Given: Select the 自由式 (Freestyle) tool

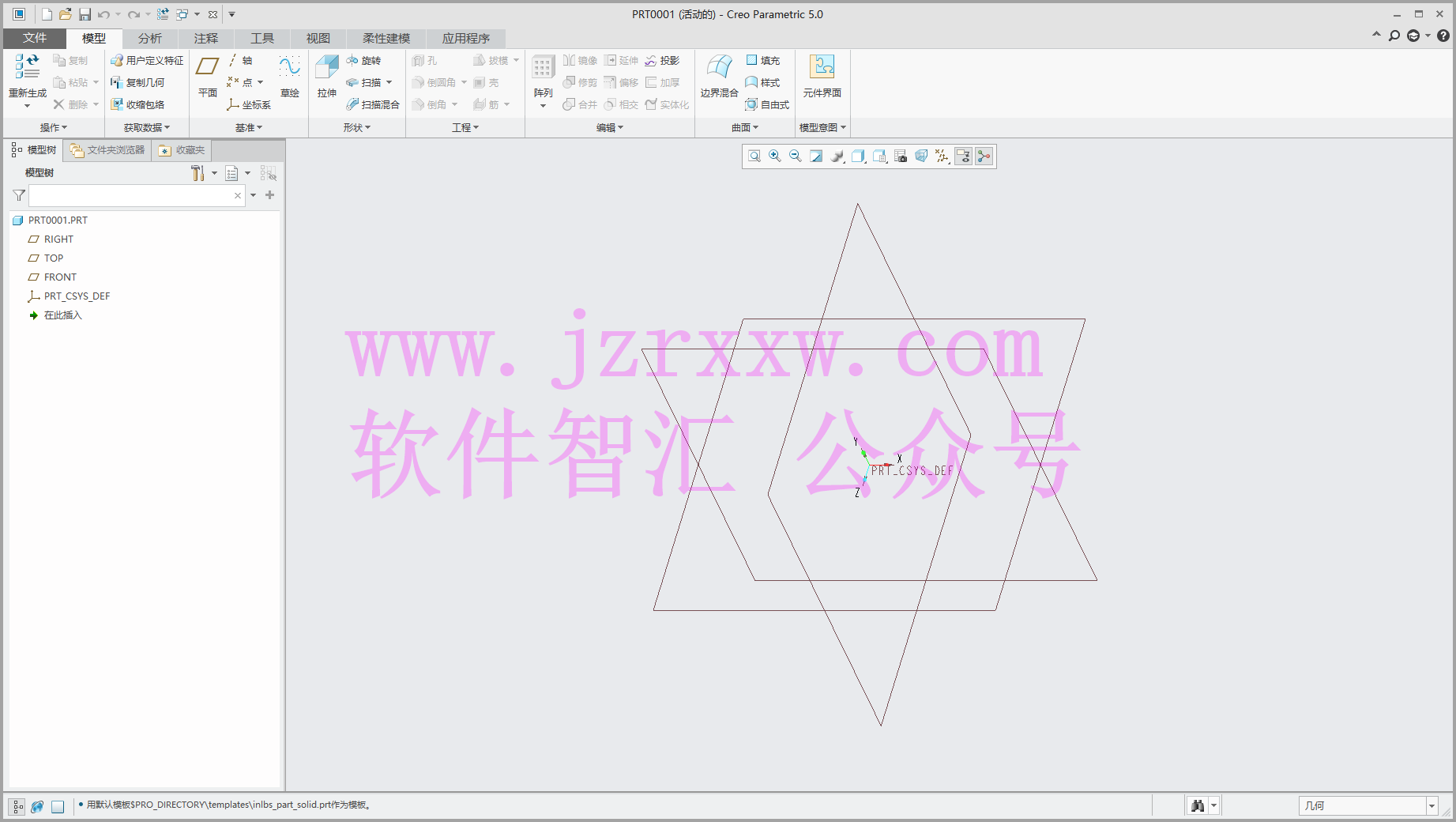Looking at the screenshot, I should point(768,104).
